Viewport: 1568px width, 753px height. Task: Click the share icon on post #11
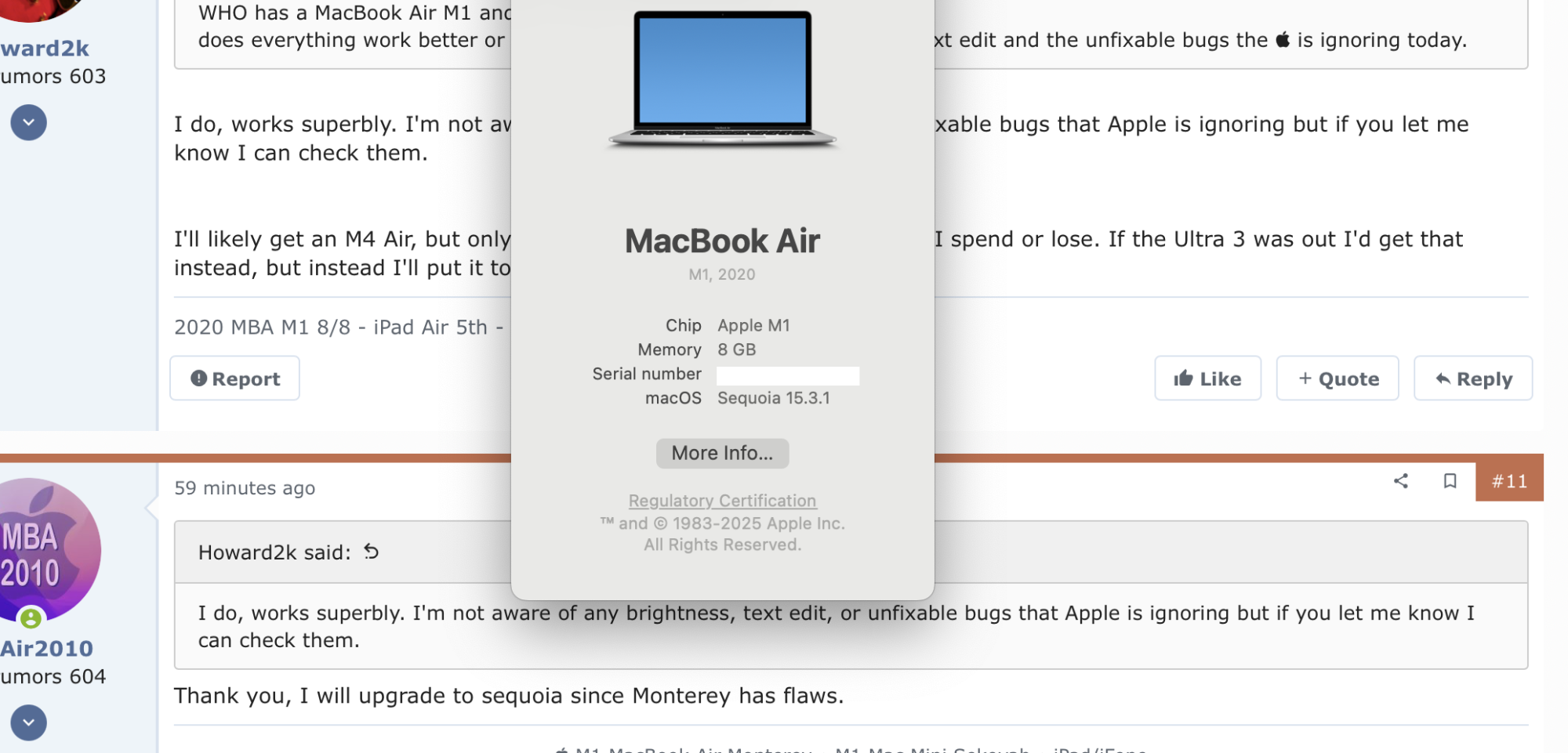[1401, 481]
